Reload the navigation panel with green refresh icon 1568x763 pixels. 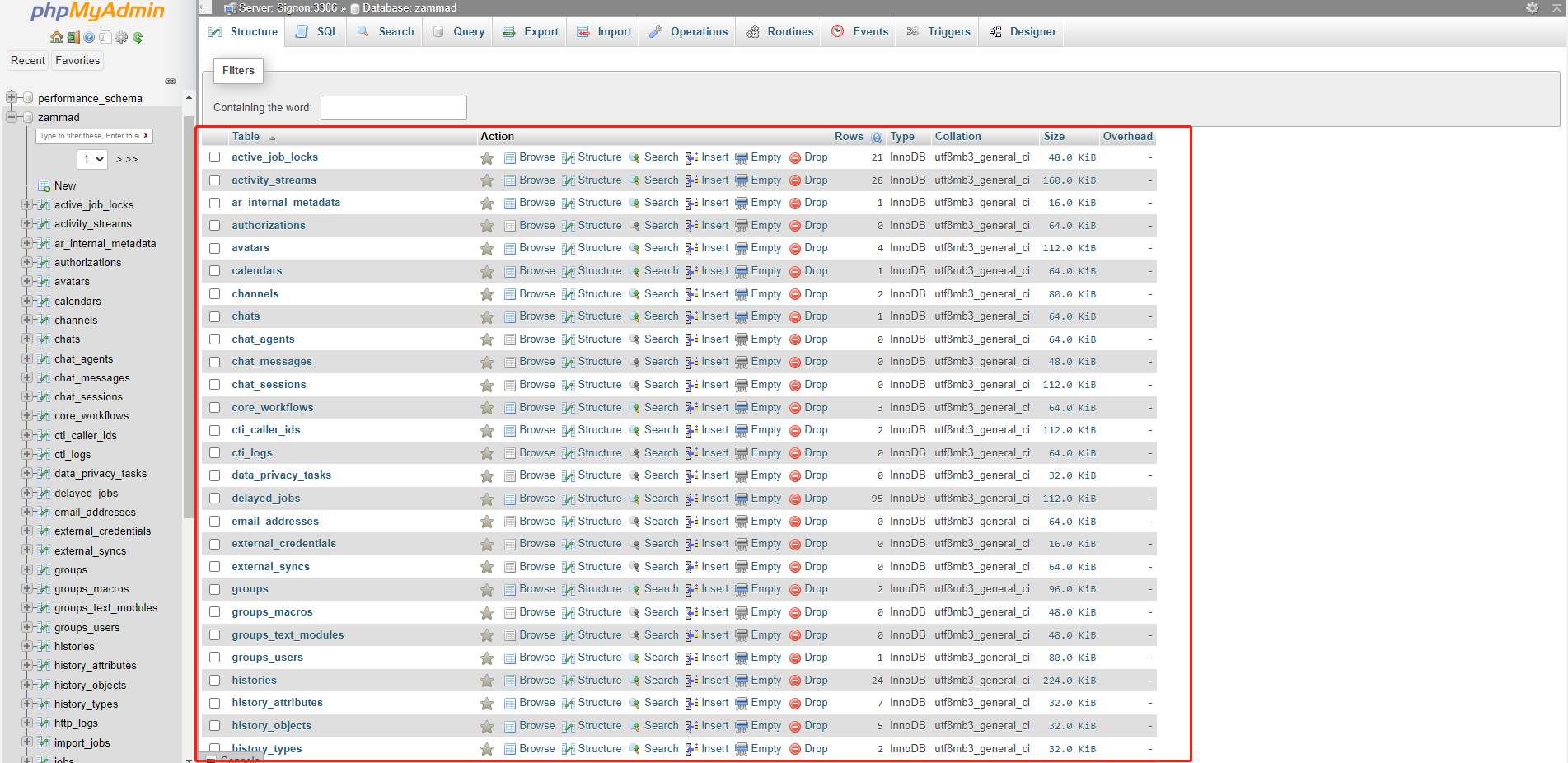[x=138, y=37]
